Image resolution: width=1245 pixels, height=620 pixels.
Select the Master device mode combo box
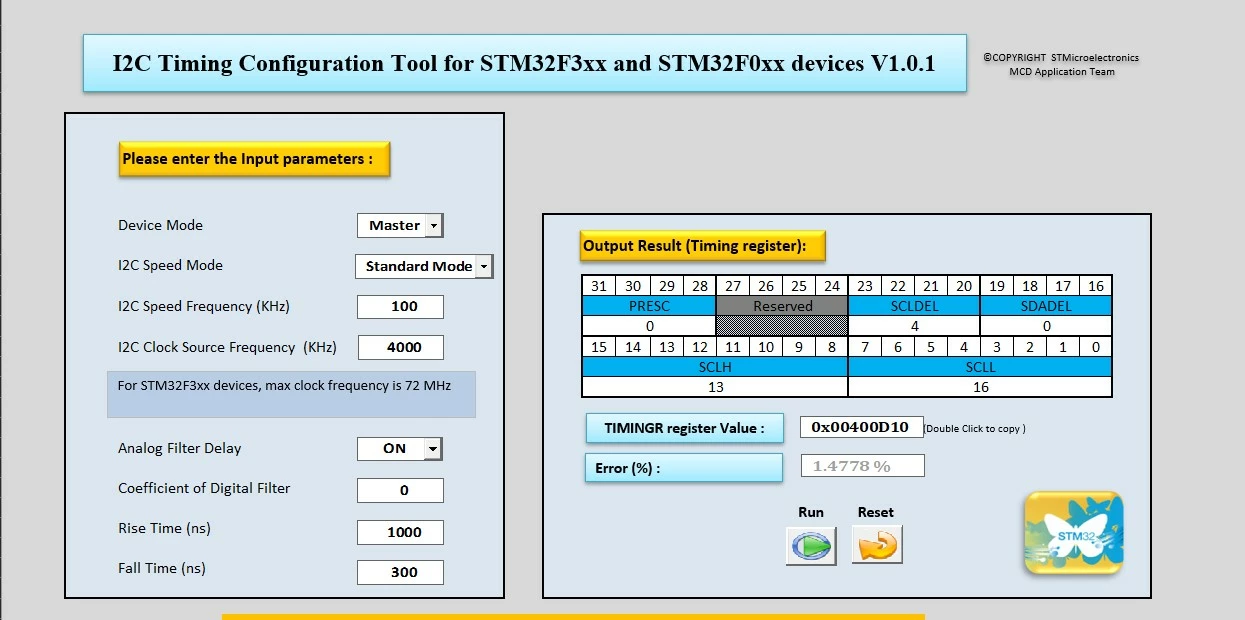click(x=400, y=225)
